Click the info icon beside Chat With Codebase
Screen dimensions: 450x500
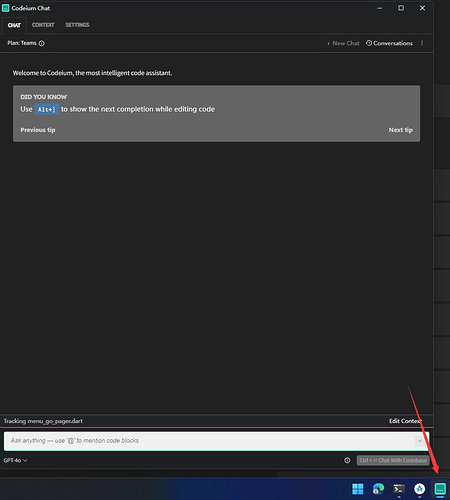pos(347,460)
